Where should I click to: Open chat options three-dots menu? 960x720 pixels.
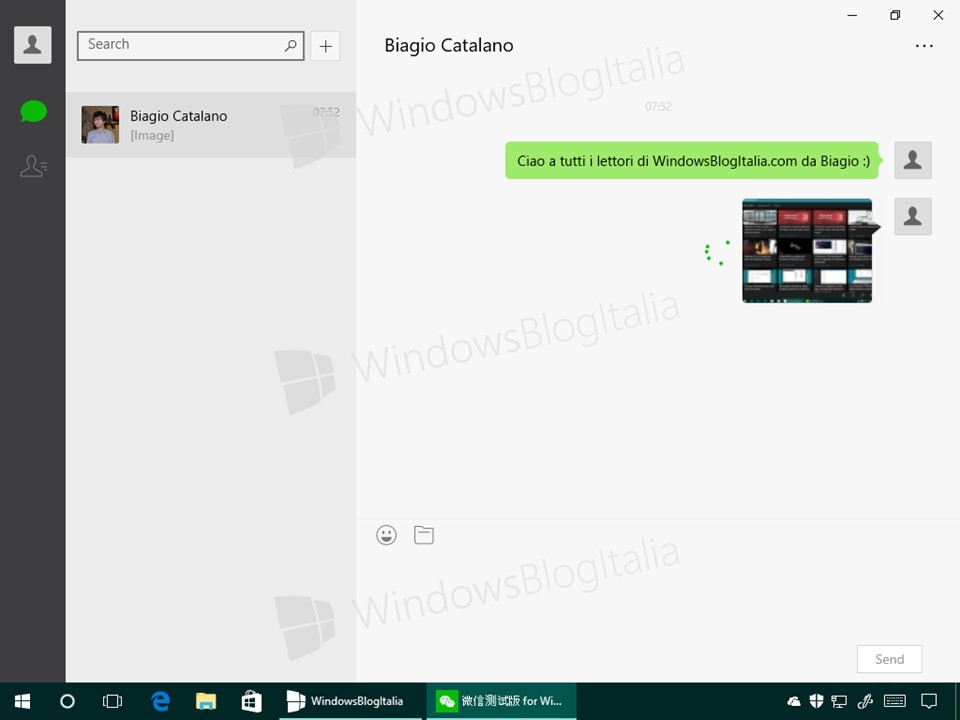click(924, 46)
